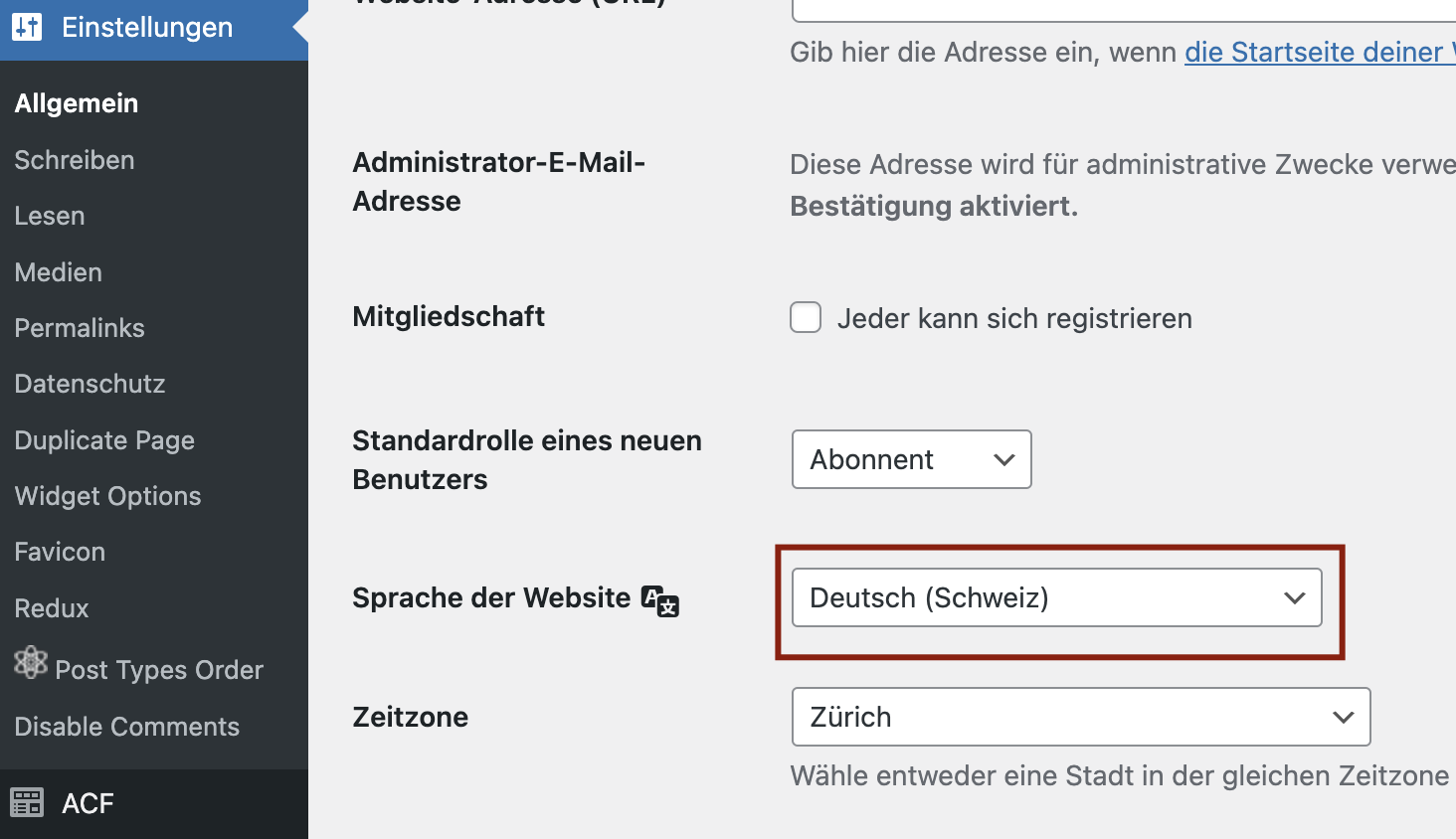Click the 'Mitgliedschaft' label
Image resolution: width=1456 pixels, height=839 pixels.
[x=449, y=316]
